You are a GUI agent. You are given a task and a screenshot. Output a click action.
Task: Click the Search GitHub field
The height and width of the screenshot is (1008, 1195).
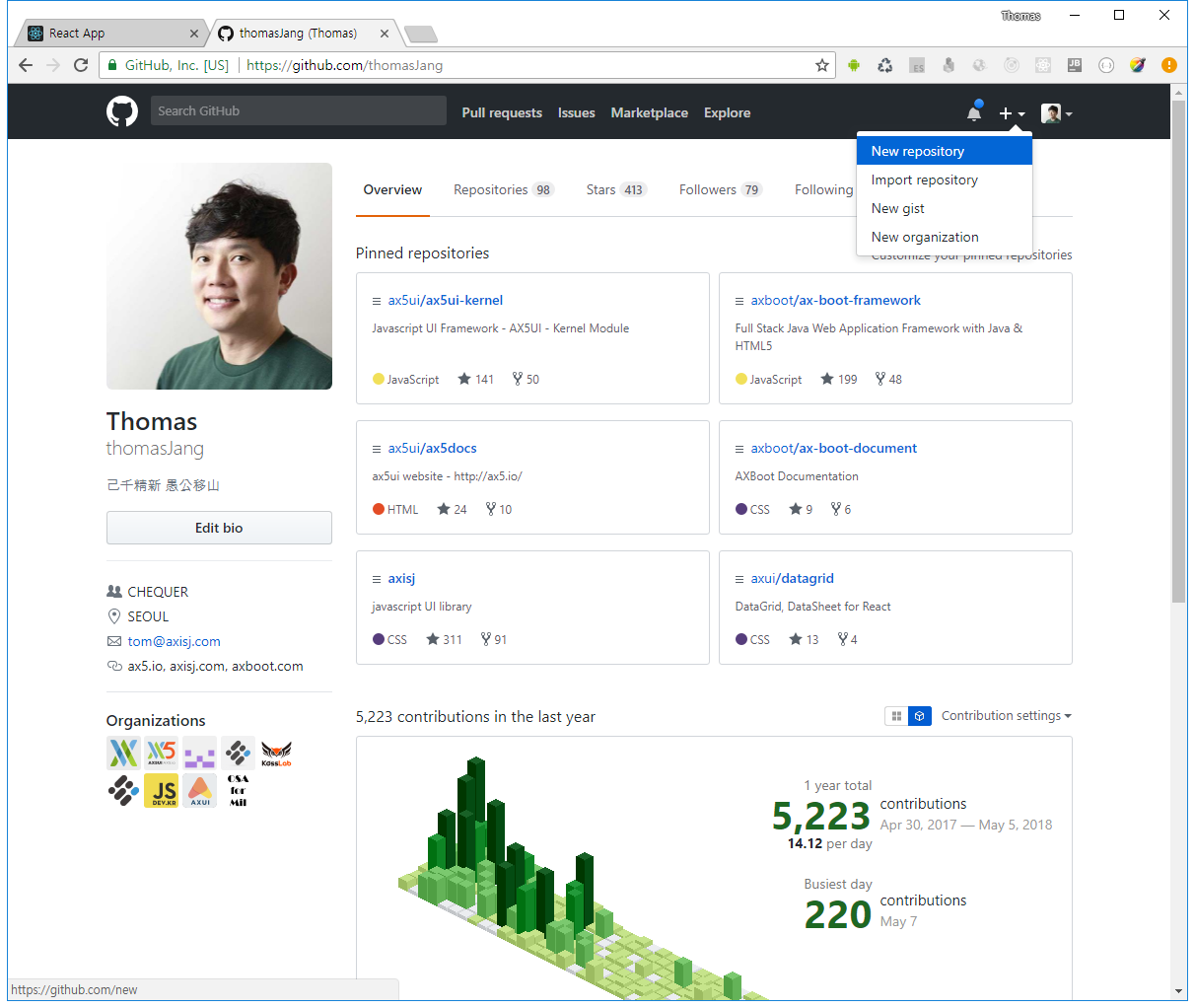point(298,110)
